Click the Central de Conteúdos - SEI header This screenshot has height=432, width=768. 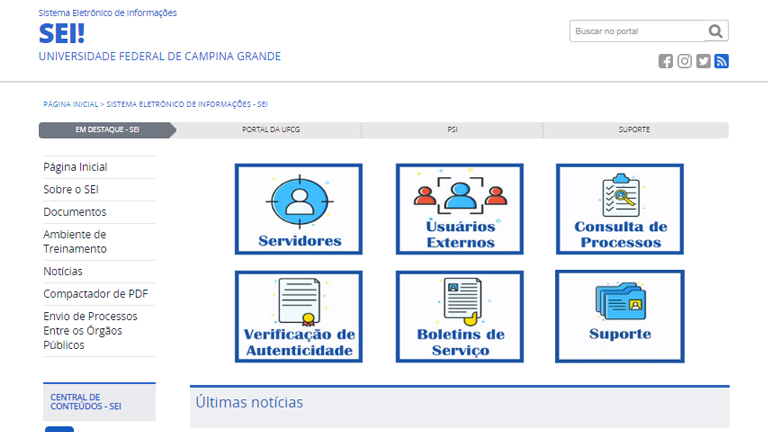click(99, 402)
